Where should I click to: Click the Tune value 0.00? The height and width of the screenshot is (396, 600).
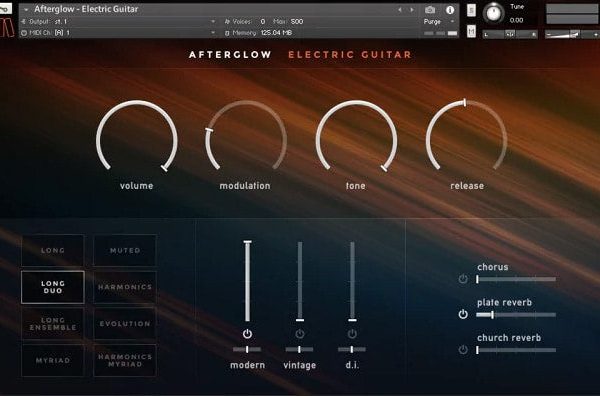[516, 20]
